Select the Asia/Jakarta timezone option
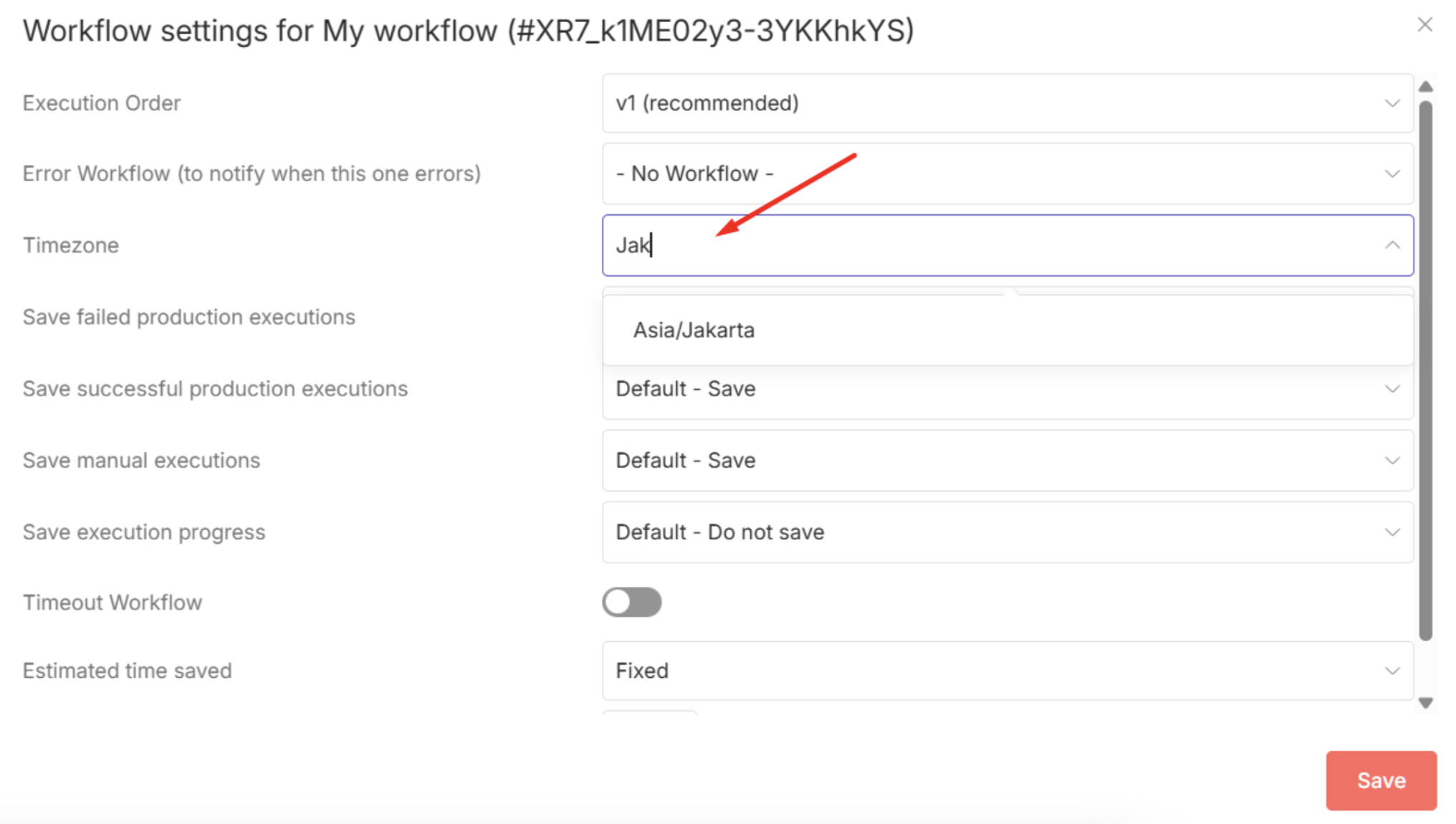The height and width of the screenshot is (824, 1456). tap(1007, 330)
